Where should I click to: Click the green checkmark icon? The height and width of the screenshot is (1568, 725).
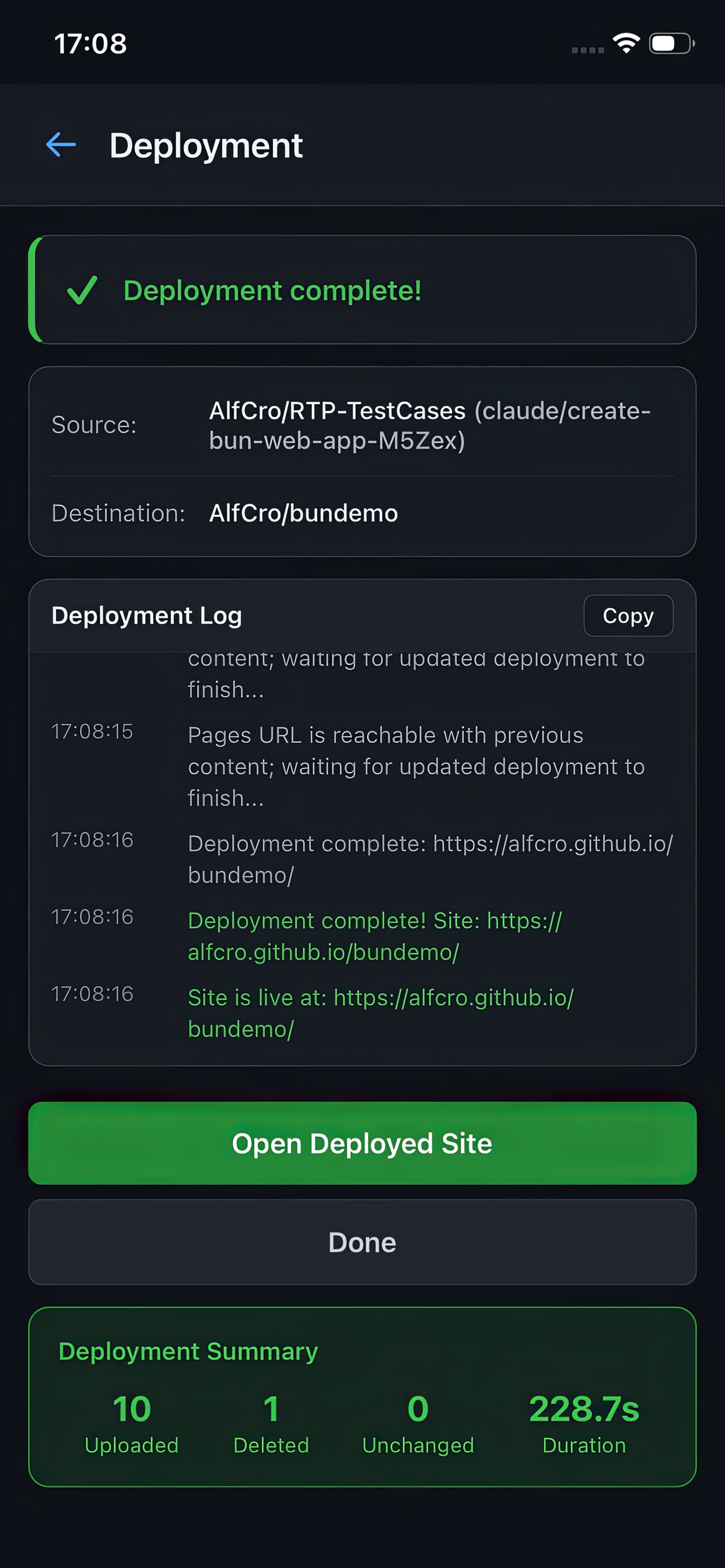(x=81, y=290)
